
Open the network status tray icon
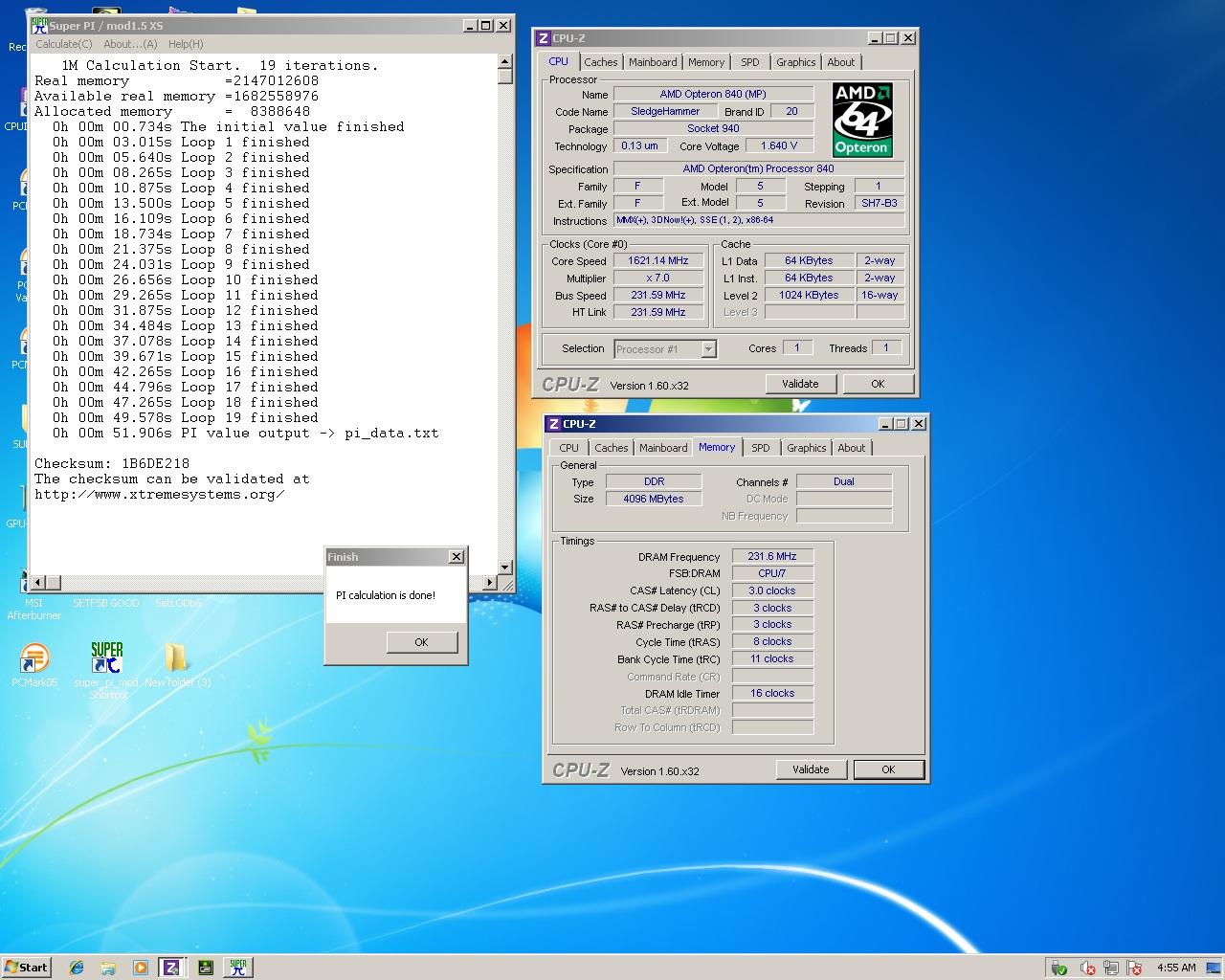[1111, 968]
